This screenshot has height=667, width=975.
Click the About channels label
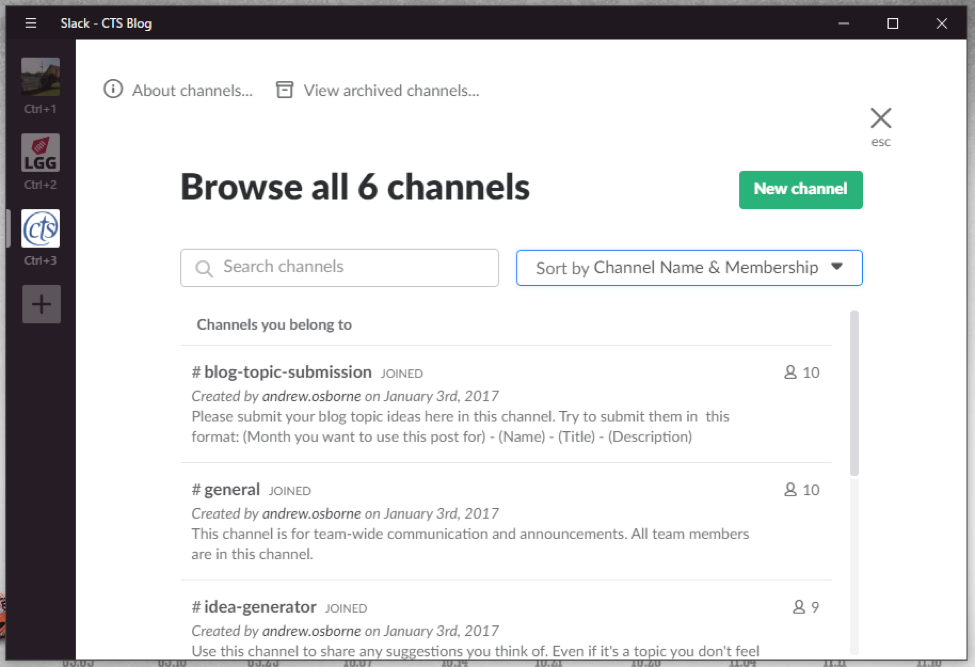click(x=192, y=90)
